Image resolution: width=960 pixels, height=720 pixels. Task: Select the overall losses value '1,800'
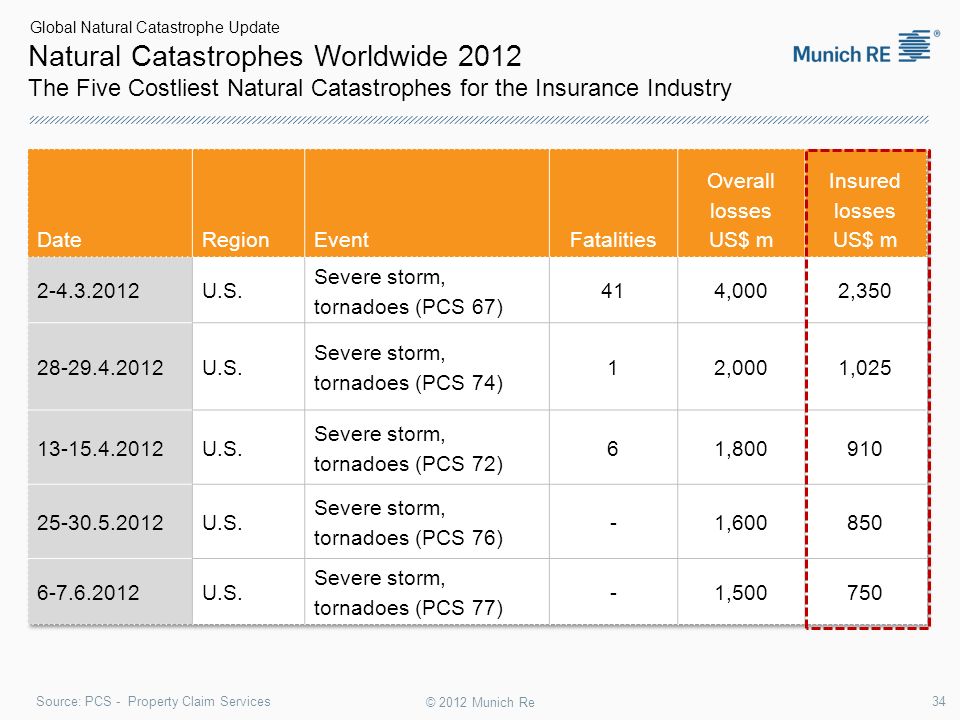741,448
